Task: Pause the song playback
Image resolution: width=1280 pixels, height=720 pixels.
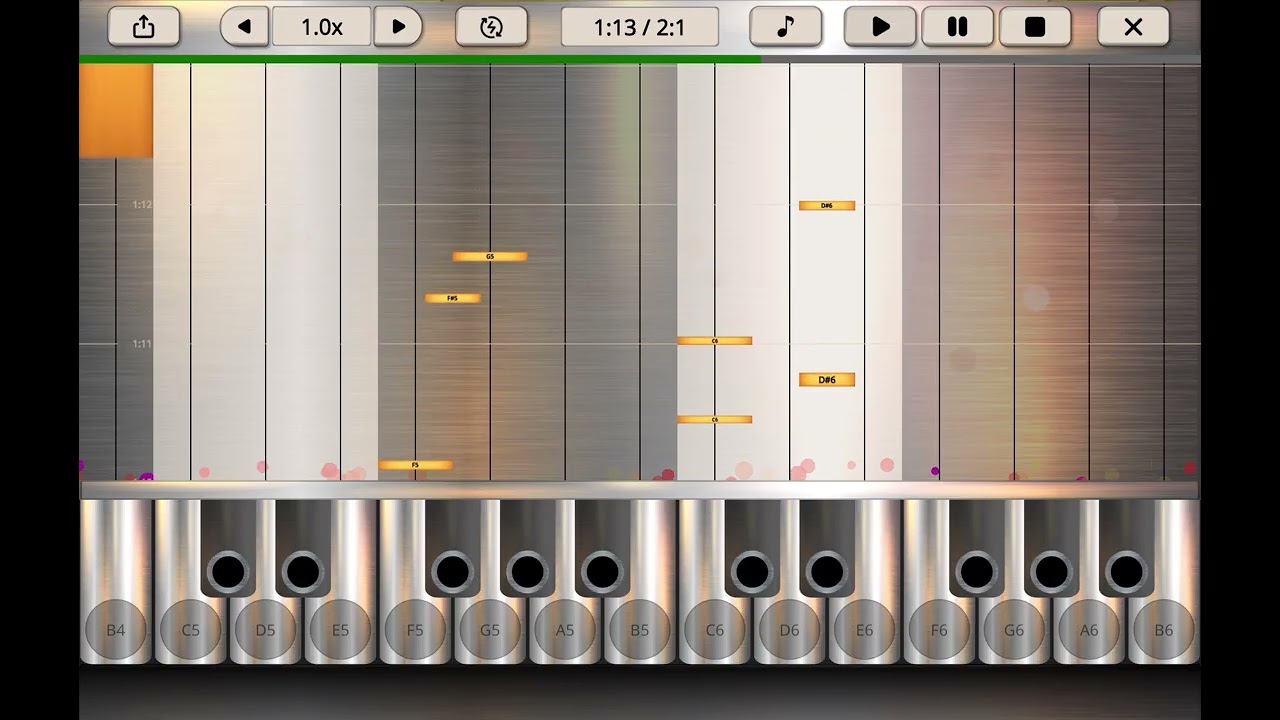Action: pos(957,27)
